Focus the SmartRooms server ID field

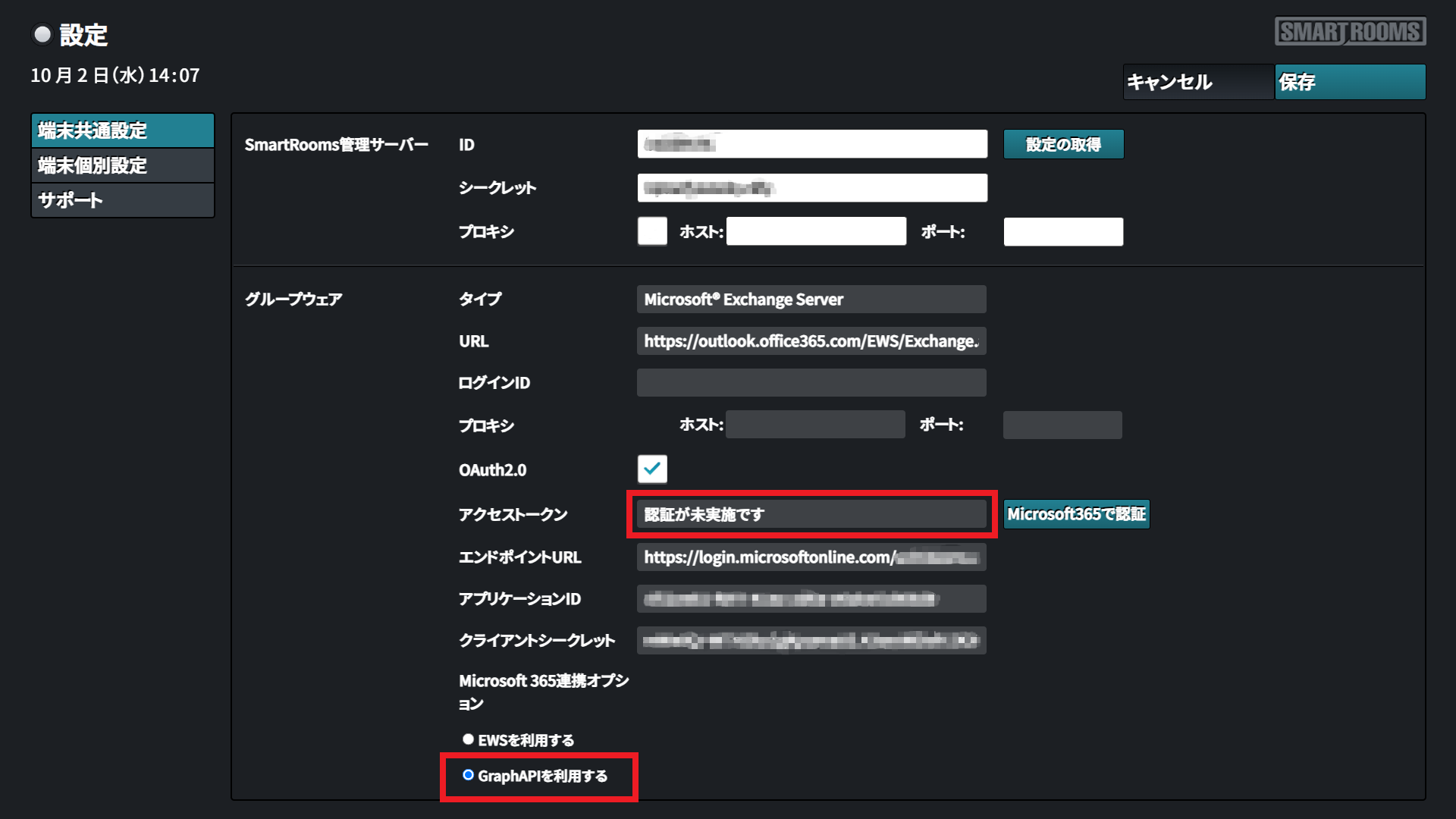tap(811, 144)
